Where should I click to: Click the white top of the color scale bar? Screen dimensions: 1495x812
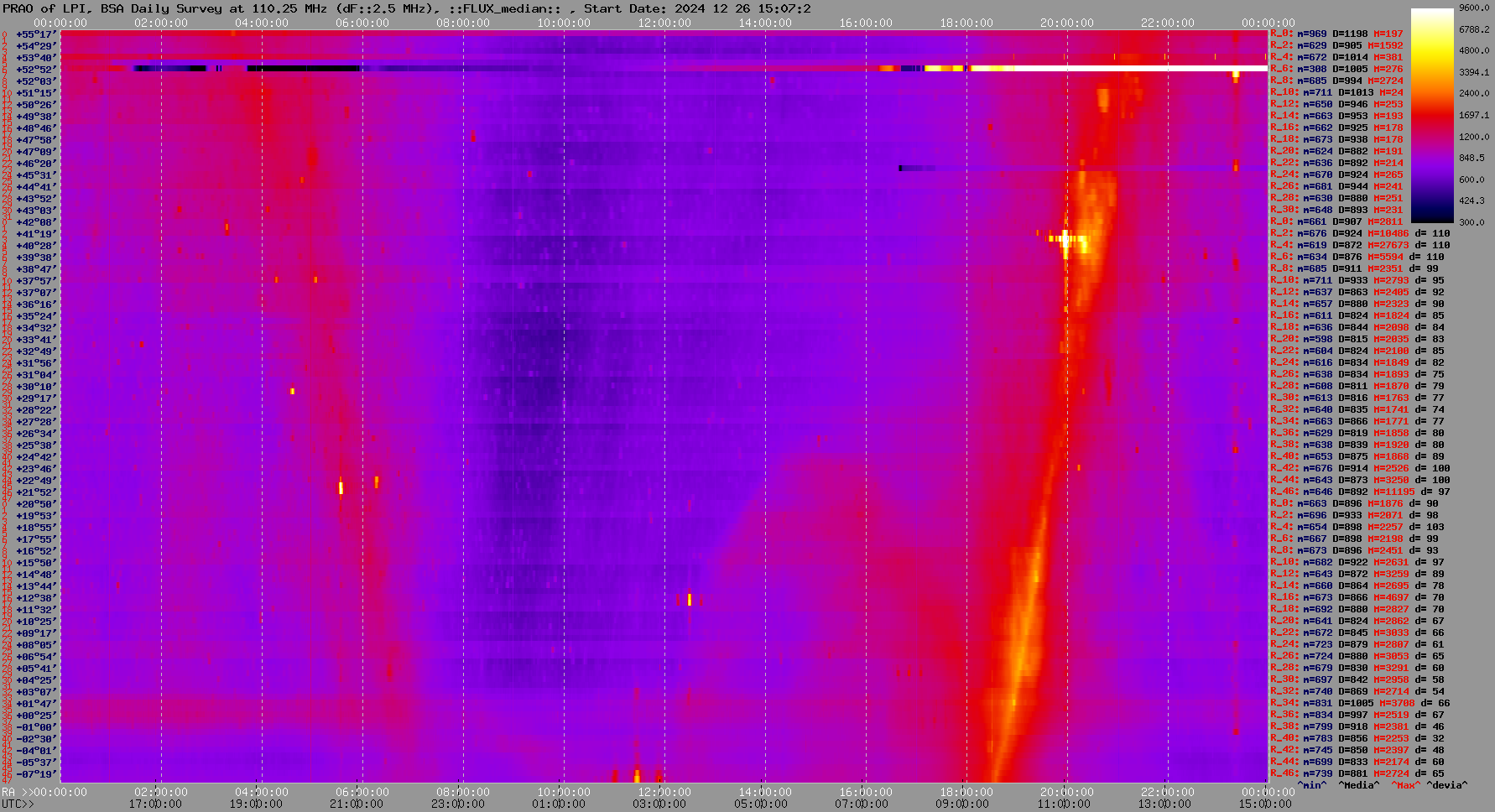pyautogui.click(x=1432, y=15)
